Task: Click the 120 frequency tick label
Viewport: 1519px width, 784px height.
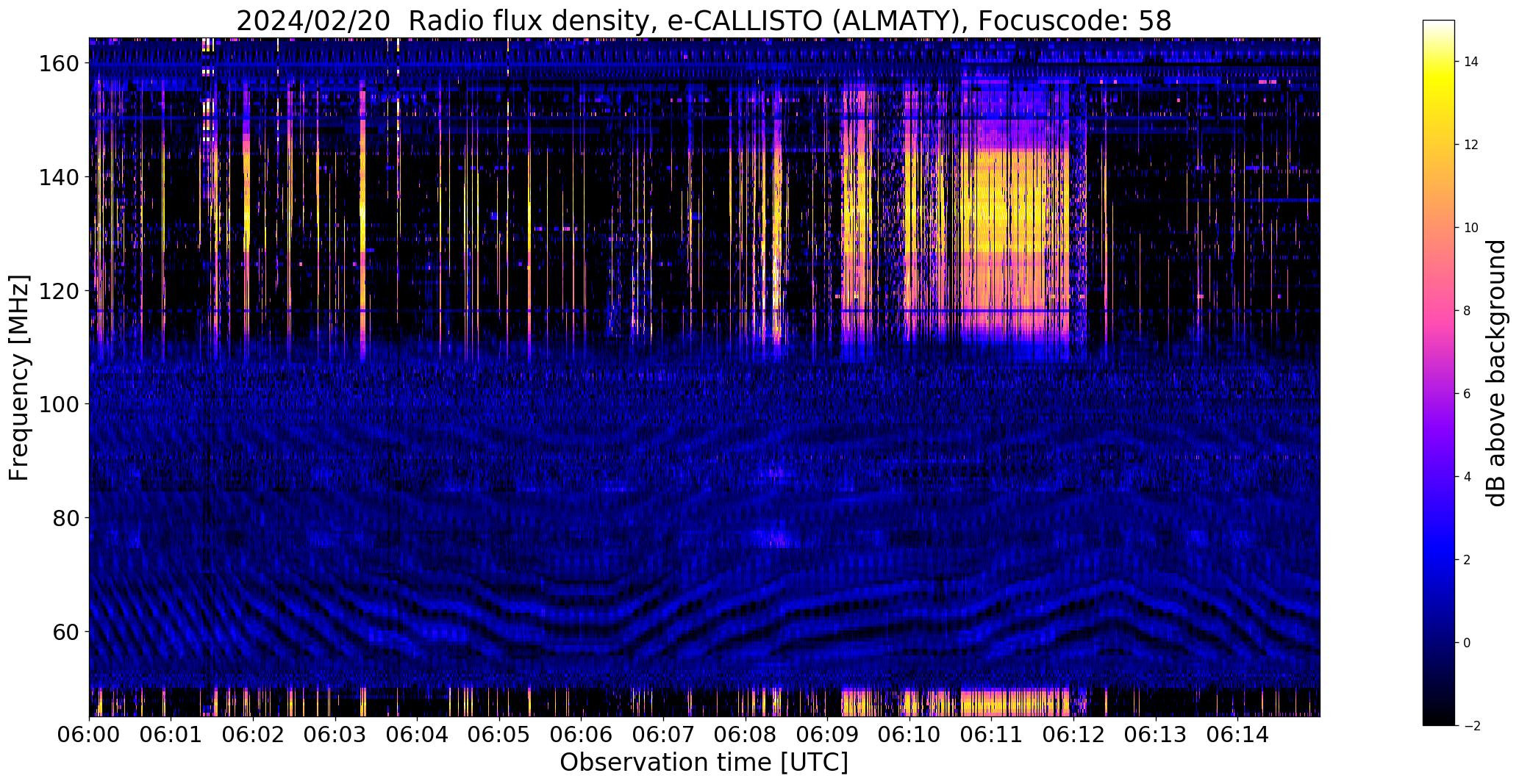Action: pyautogui.click(x=58, y=291)
